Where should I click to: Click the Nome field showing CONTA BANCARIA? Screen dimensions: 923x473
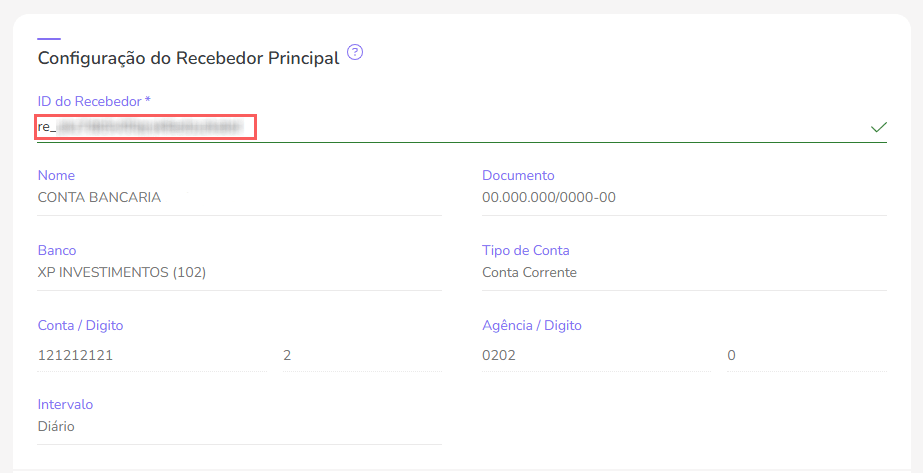click(x=239, y=197)
